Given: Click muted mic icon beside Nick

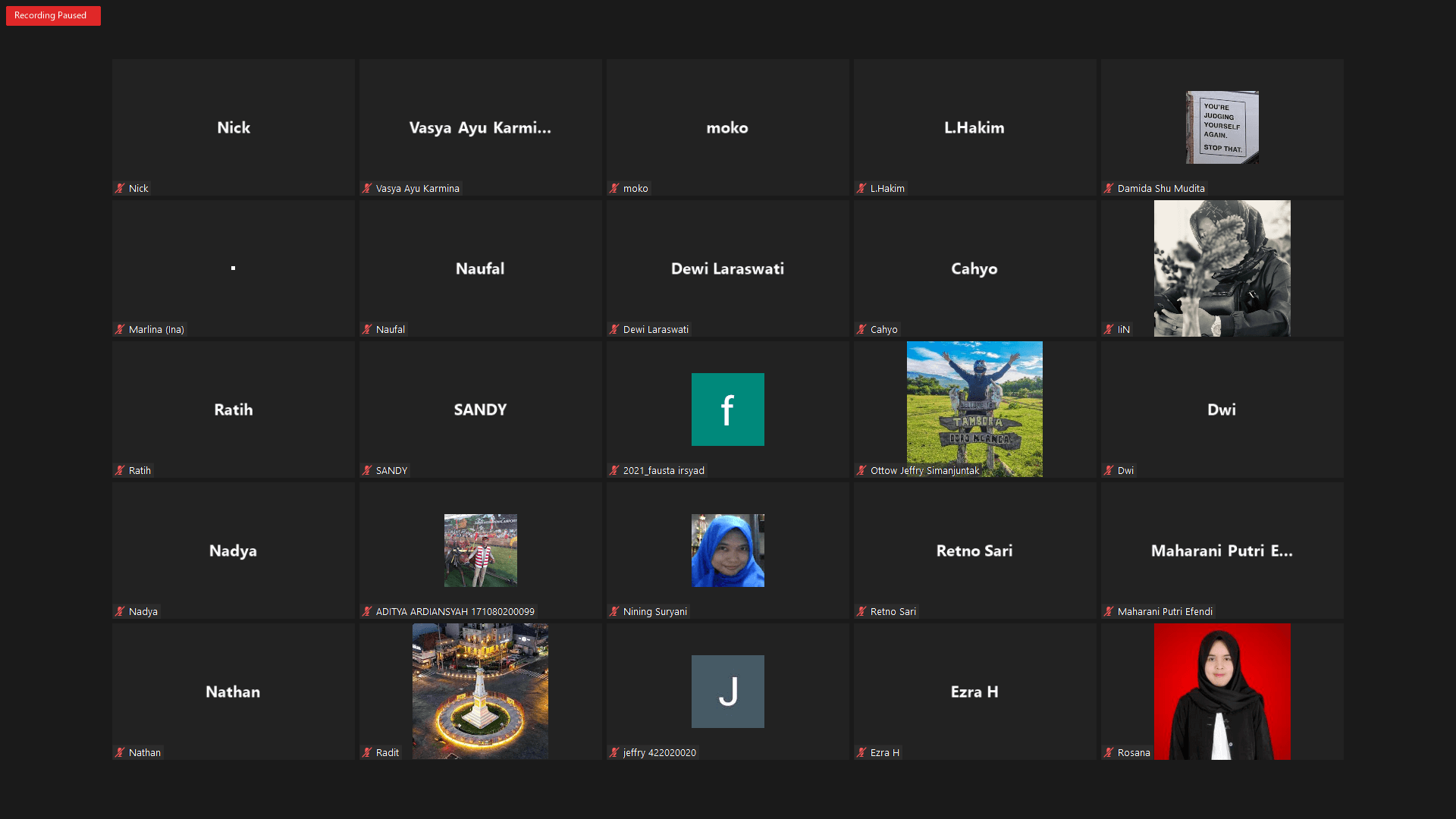Looking at the screenshot, I should (x=120, y=189).
